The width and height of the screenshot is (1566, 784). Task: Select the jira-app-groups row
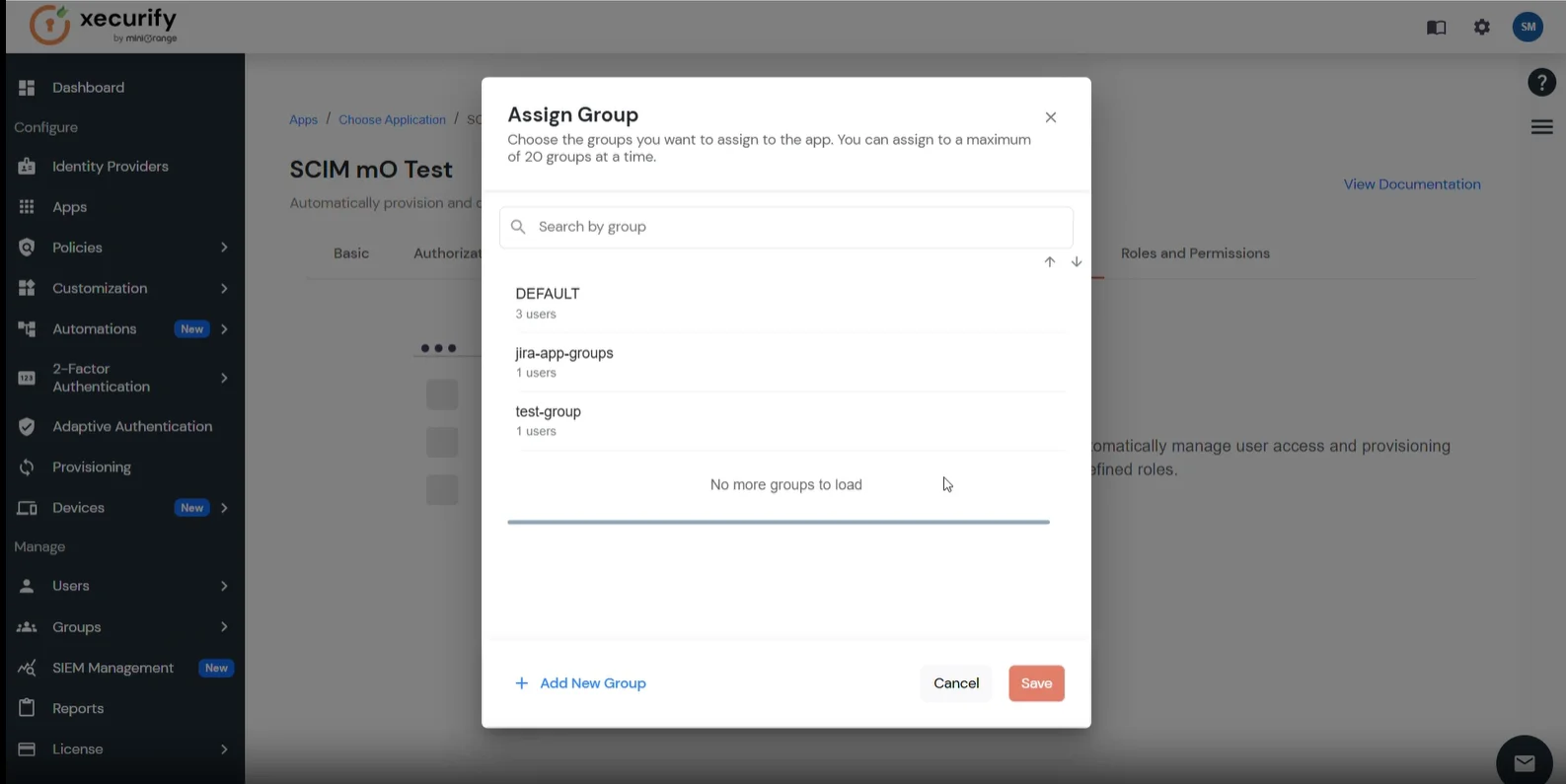coord(786,362)
